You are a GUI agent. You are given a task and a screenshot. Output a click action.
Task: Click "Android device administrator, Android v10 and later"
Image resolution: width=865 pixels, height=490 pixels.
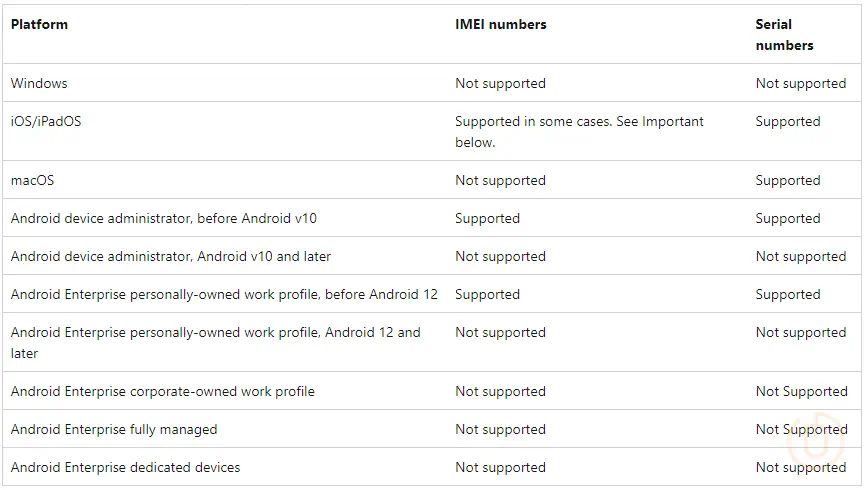pyautogui.click(x=171, y=256)
